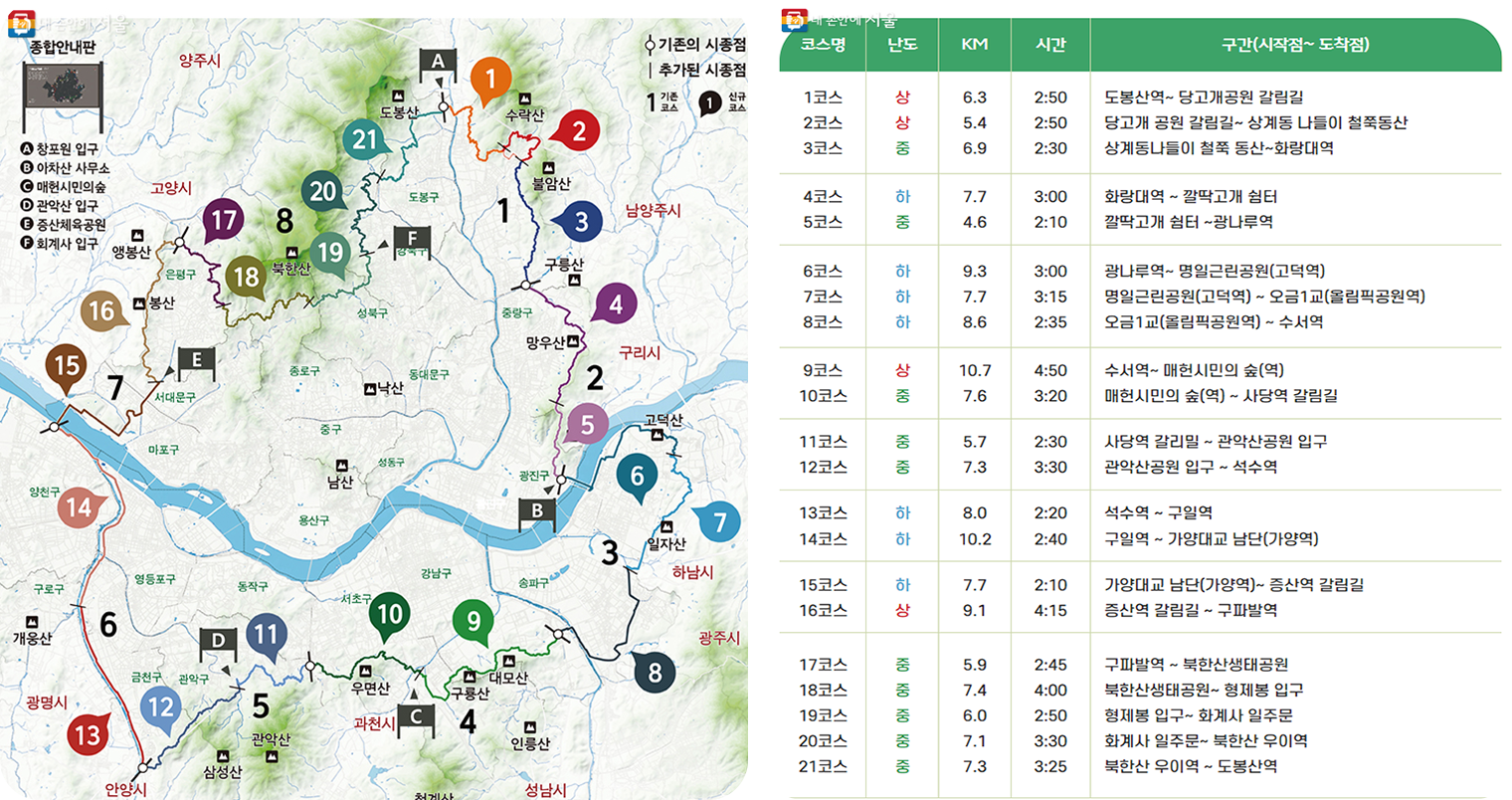Click the blue course 7 map pin
This screenshot has height=800, width=1512.
pyautogui.click(x=719, y=520)
